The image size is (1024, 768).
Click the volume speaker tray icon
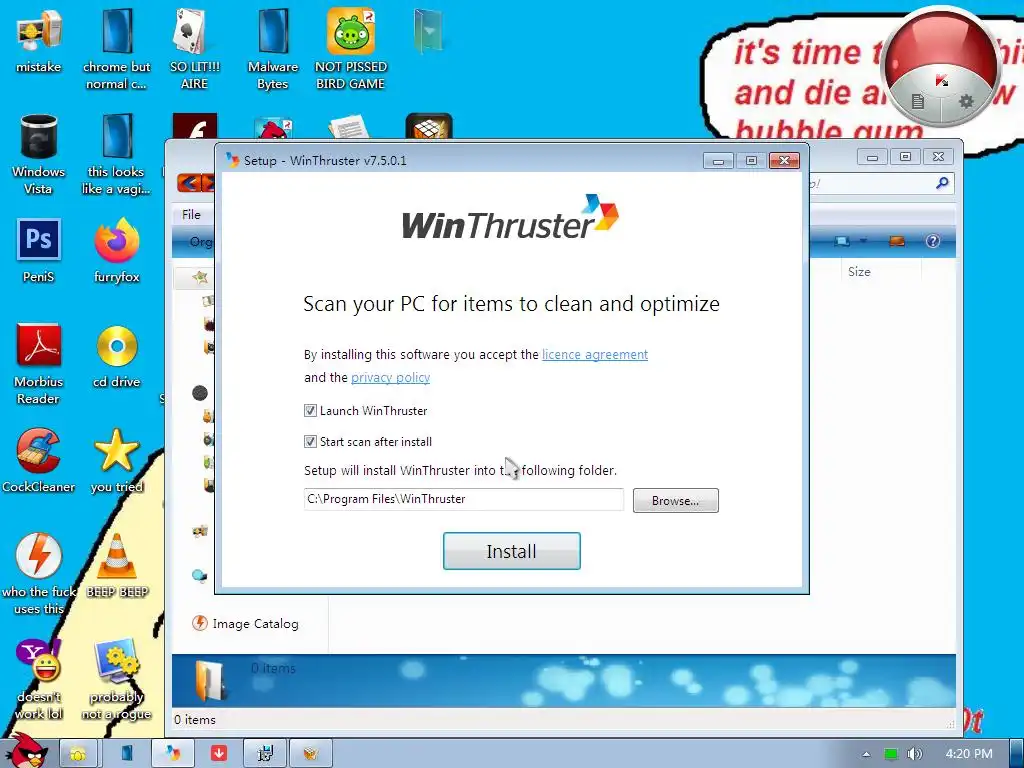(915, 754)
